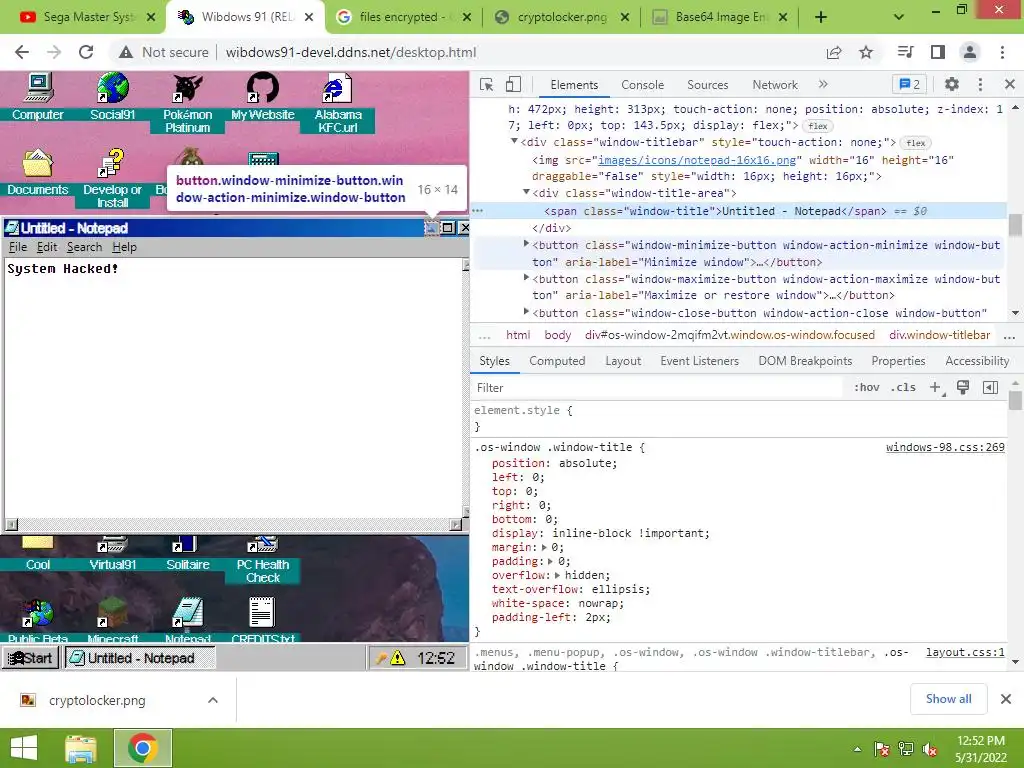Open the DevTools three-dot customize menu

(x=980, y=84)
